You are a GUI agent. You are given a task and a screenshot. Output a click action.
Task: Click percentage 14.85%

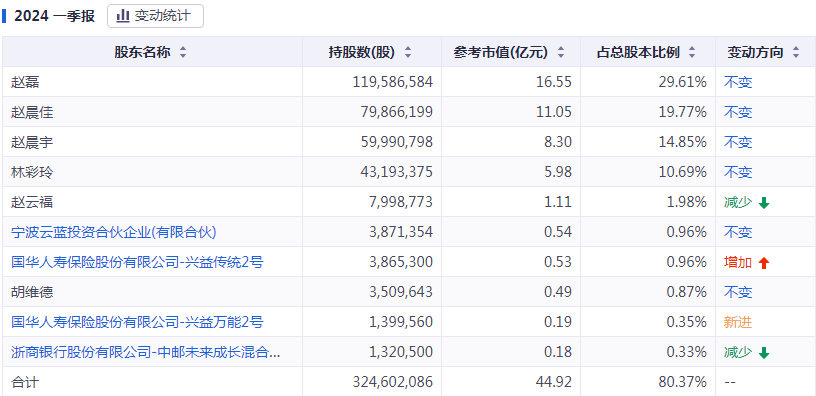(683, 142)
